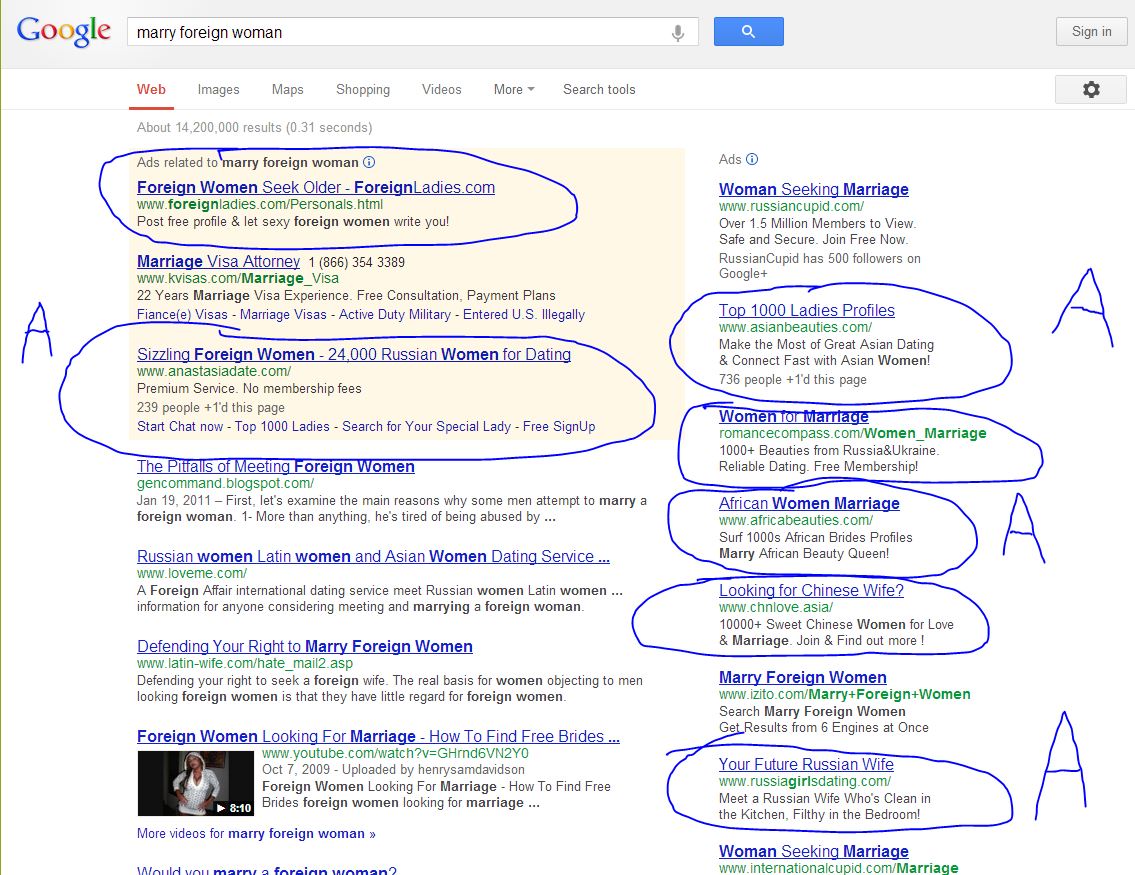Viewport: 1135px width, 875px height.
Task: Click the 'Entered U.S. Illegally' sitelink
Action: (x=524, y=315)
